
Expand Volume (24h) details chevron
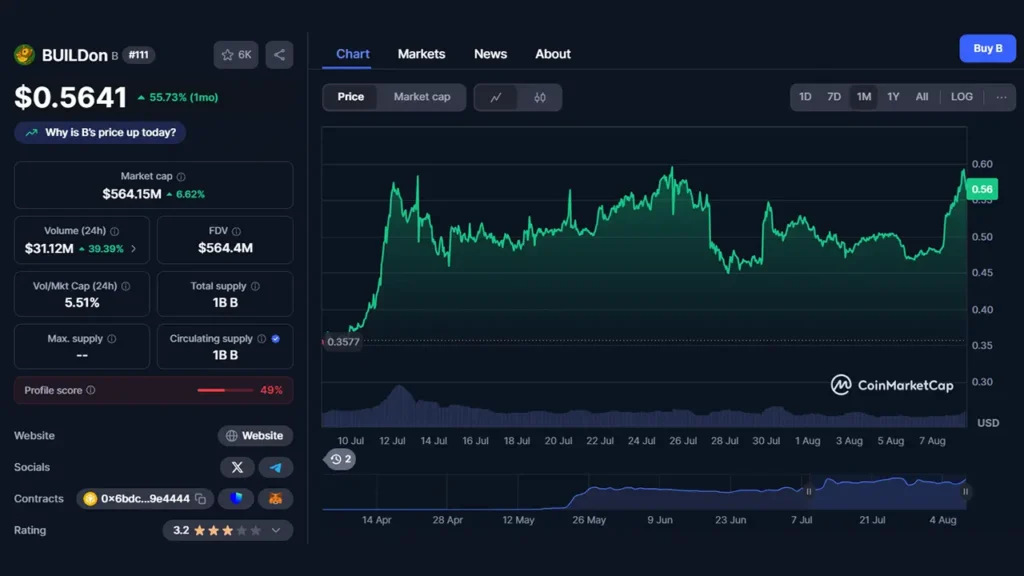pyautogui.click(x=134, y=249)
